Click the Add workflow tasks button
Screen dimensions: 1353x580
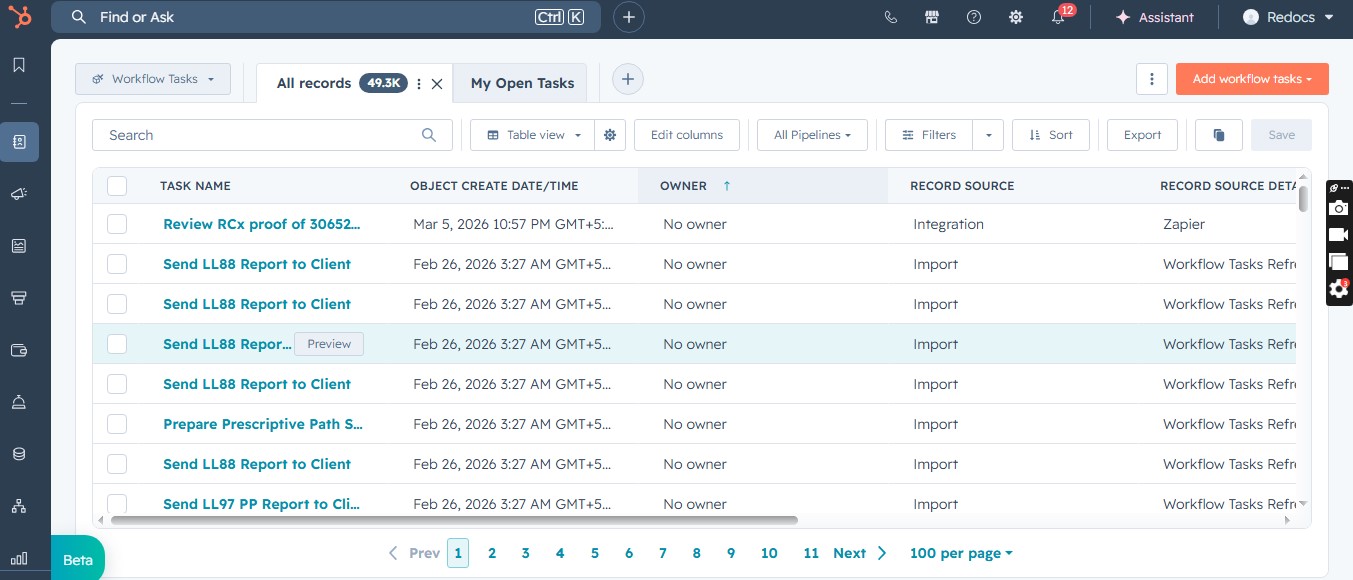coord(1251,79)
